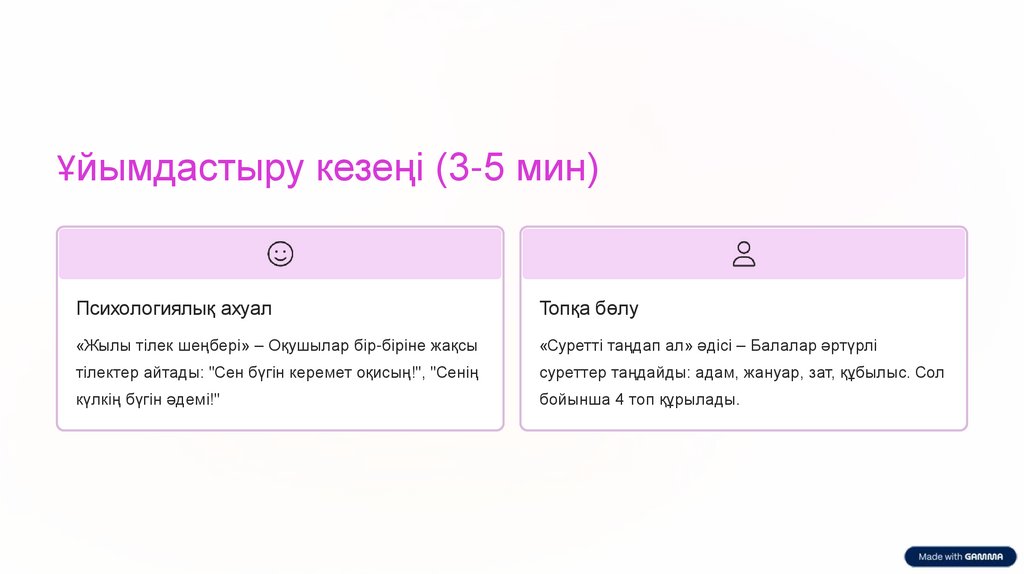The width and height of the screenshot is (1024, 574).
Task: Click the text "бойынша 4 топ құрылады"
Action: [638, 399]
